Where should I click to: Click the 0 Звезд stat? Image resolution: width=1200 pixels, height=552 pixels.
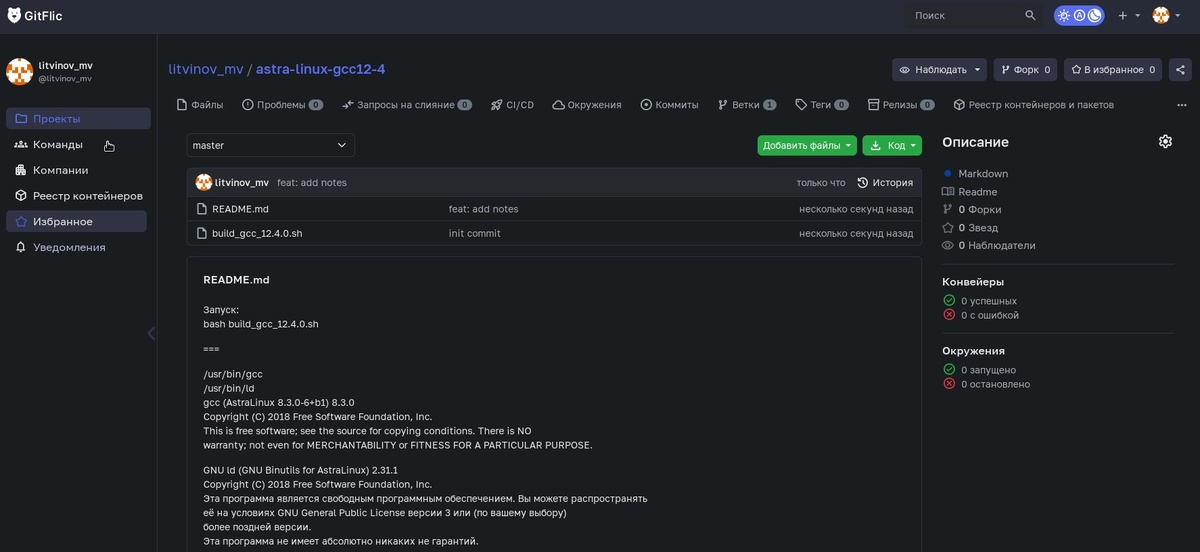[x=978, y=228]
